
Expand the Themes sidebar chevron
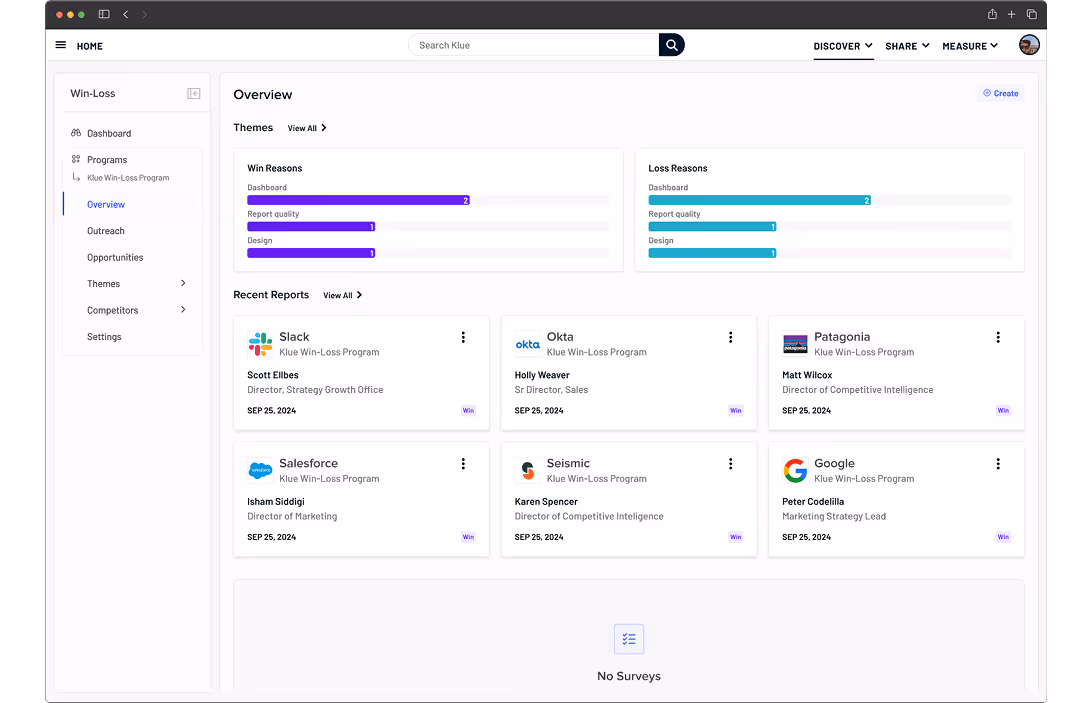[183, 283]
